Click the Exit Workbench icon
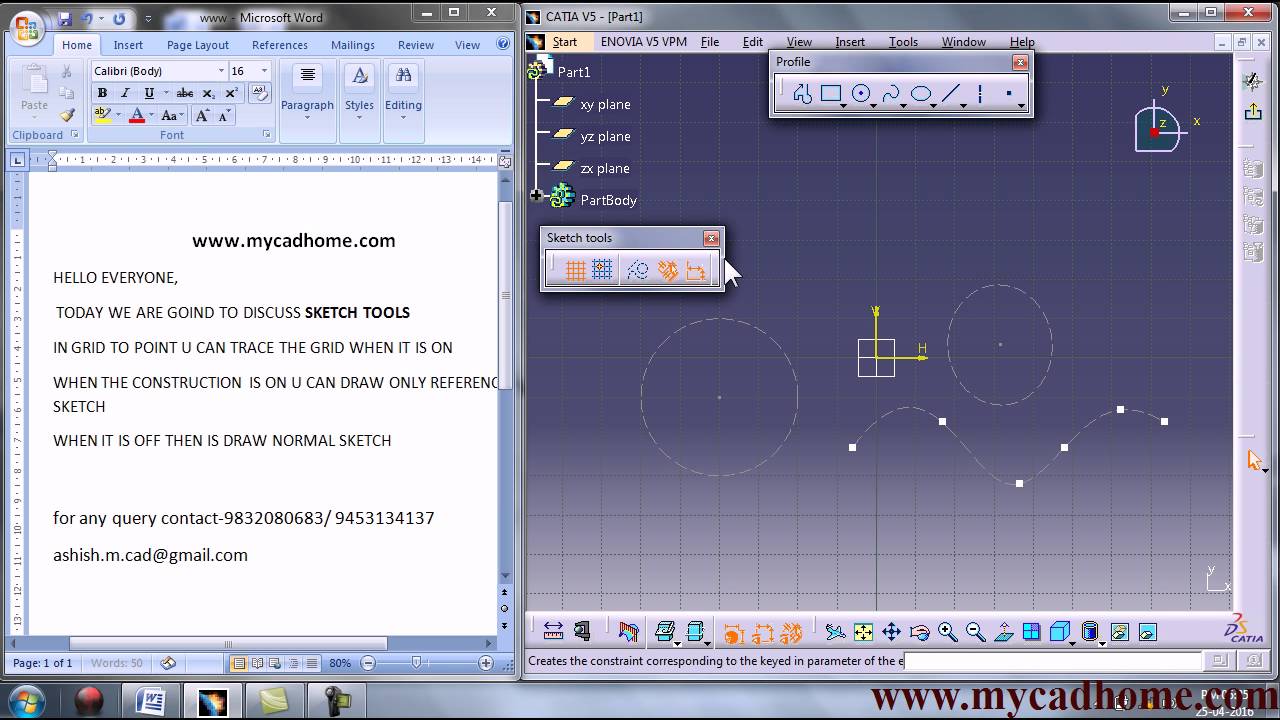This screenshot has height=720, width=1280. tap(1253, 111)
